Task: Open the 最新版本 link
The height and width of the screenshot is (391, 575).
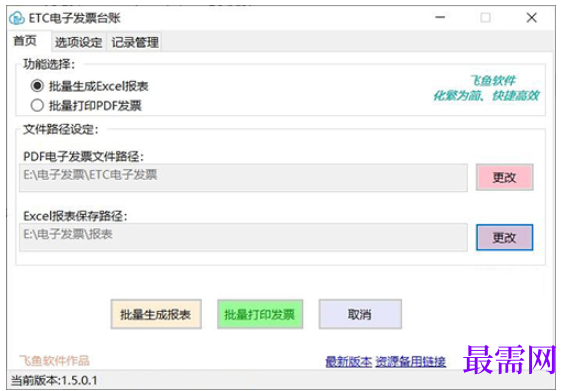Action: (349, 362)
